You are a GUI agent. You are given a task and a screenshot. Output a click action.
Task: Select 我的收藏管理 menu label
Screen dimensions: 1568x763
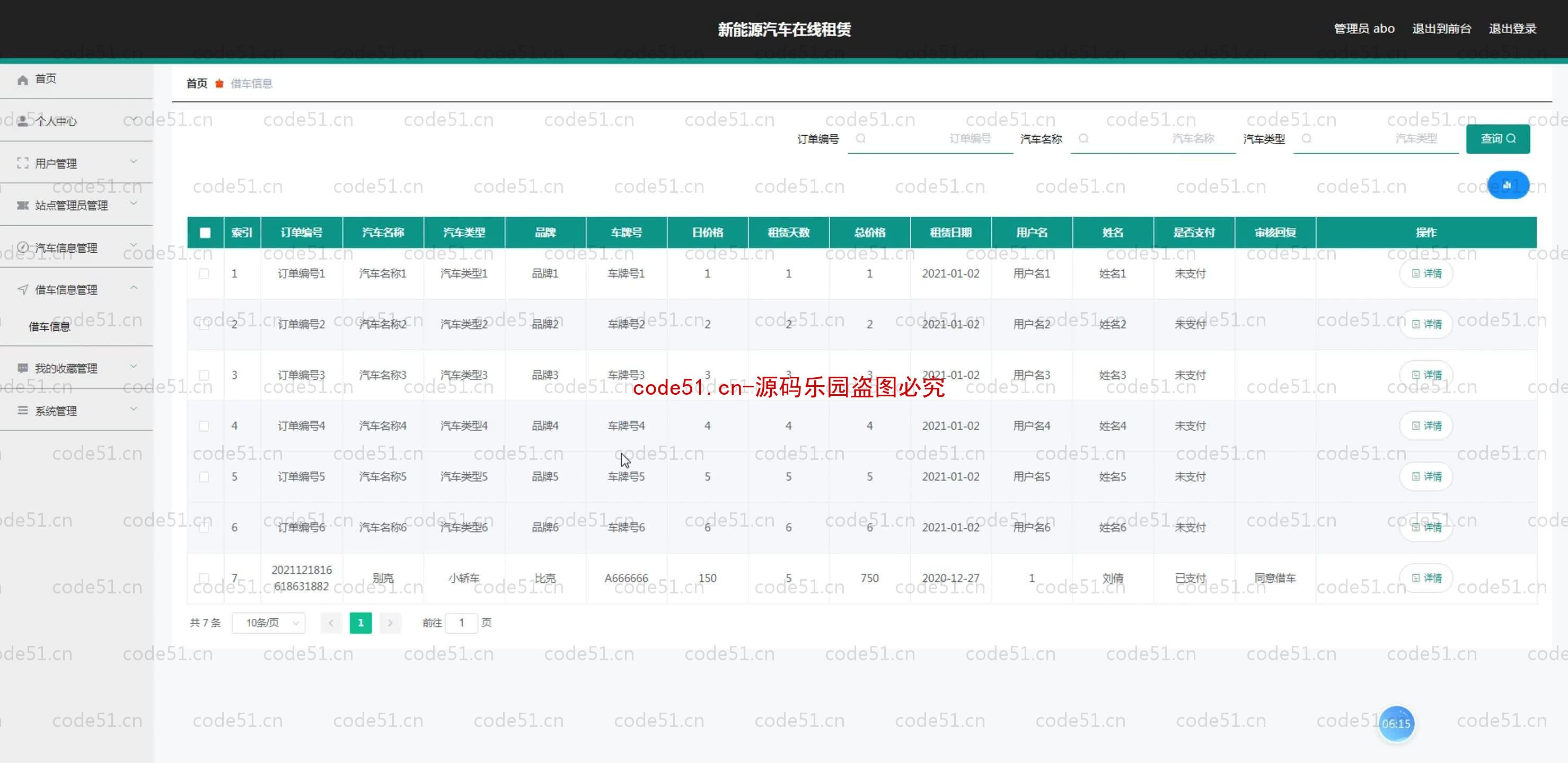(66, 369)
